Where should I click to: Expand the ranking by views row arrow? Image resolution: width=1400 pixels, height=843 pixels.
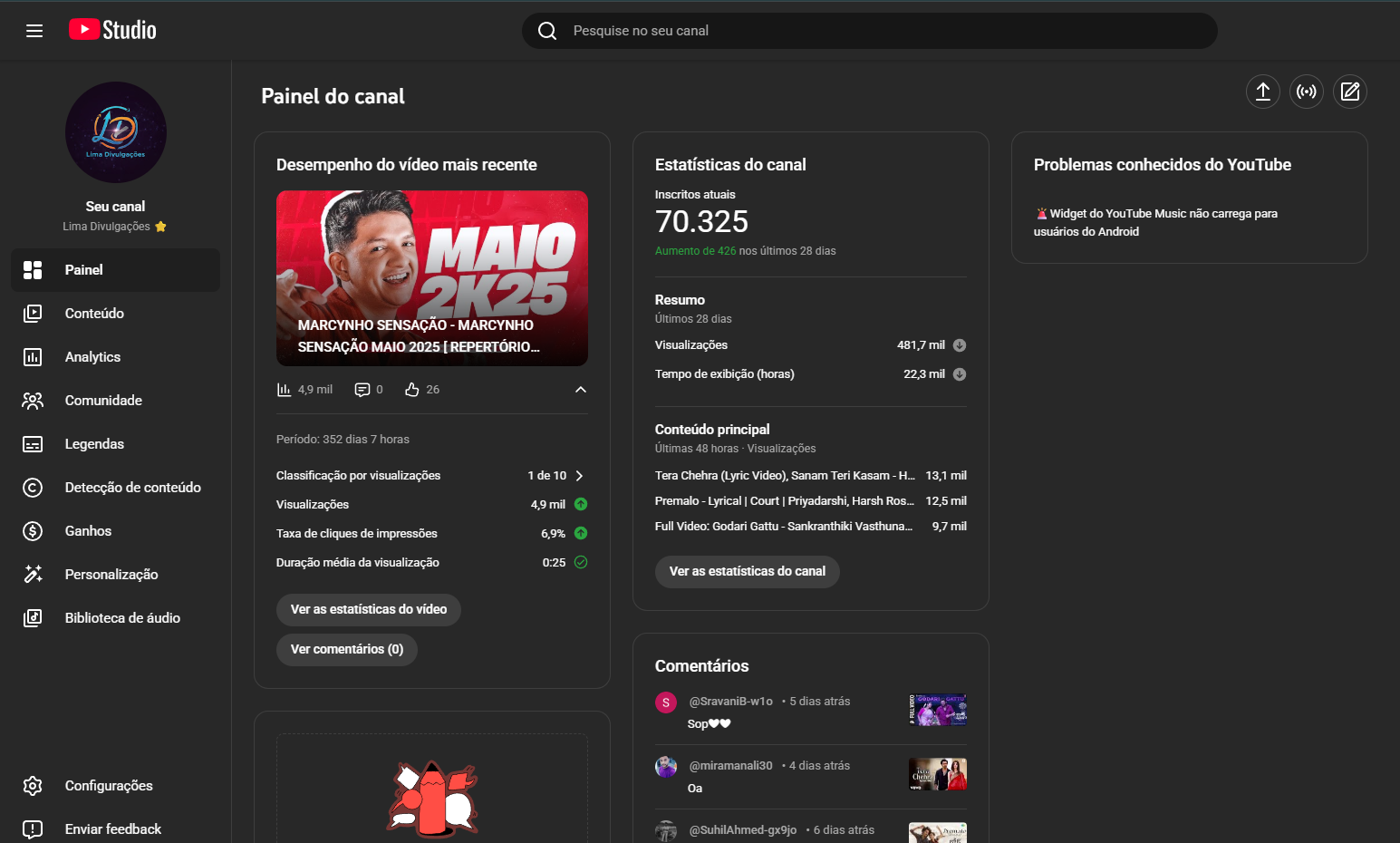coord(580,476)
